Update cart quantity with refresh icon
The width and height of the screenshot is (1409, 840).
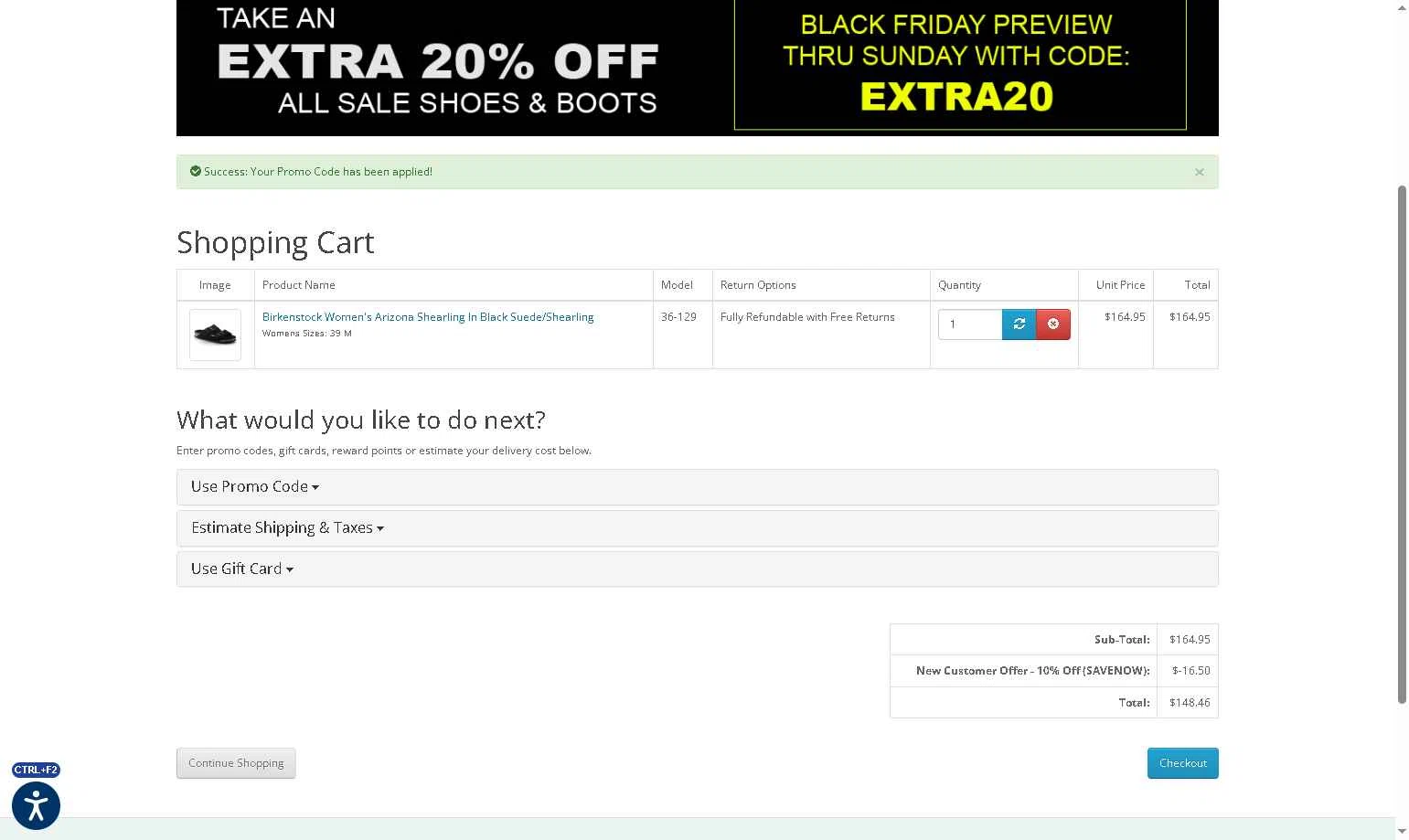click(1019, 324)
